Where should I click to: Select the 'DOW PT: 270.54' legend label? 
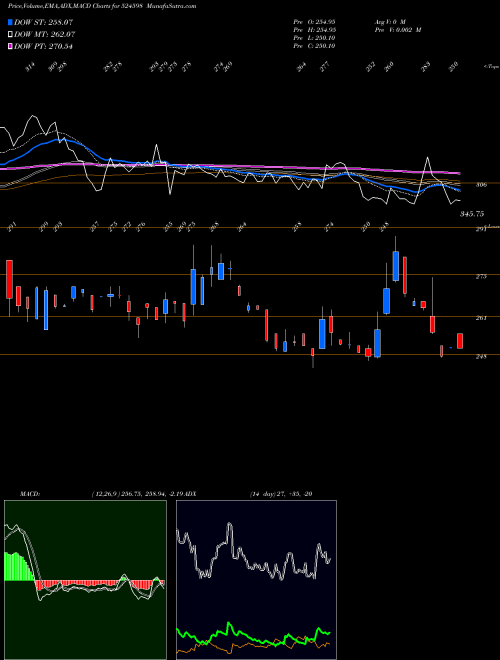43,46
